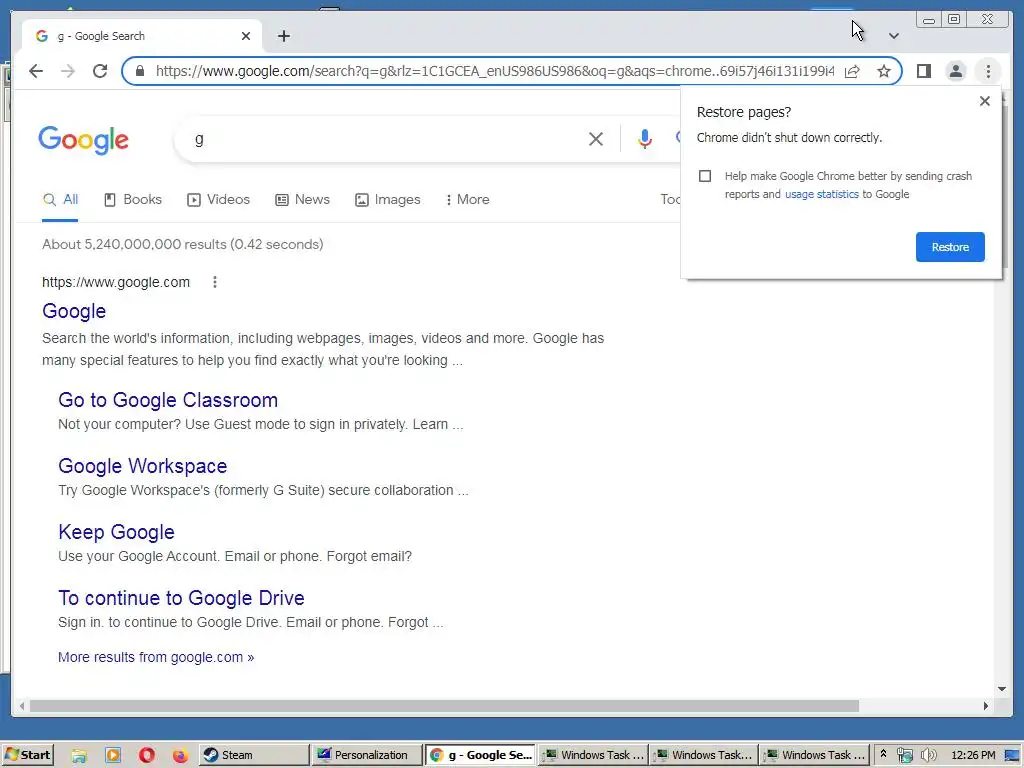
Task: Share this page using the share icon
Action: pos(852,71)
